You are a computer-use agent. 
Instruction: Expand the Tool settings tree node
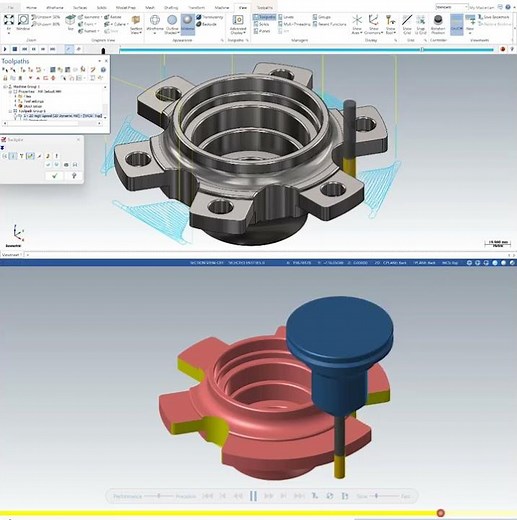coord(15,101)
